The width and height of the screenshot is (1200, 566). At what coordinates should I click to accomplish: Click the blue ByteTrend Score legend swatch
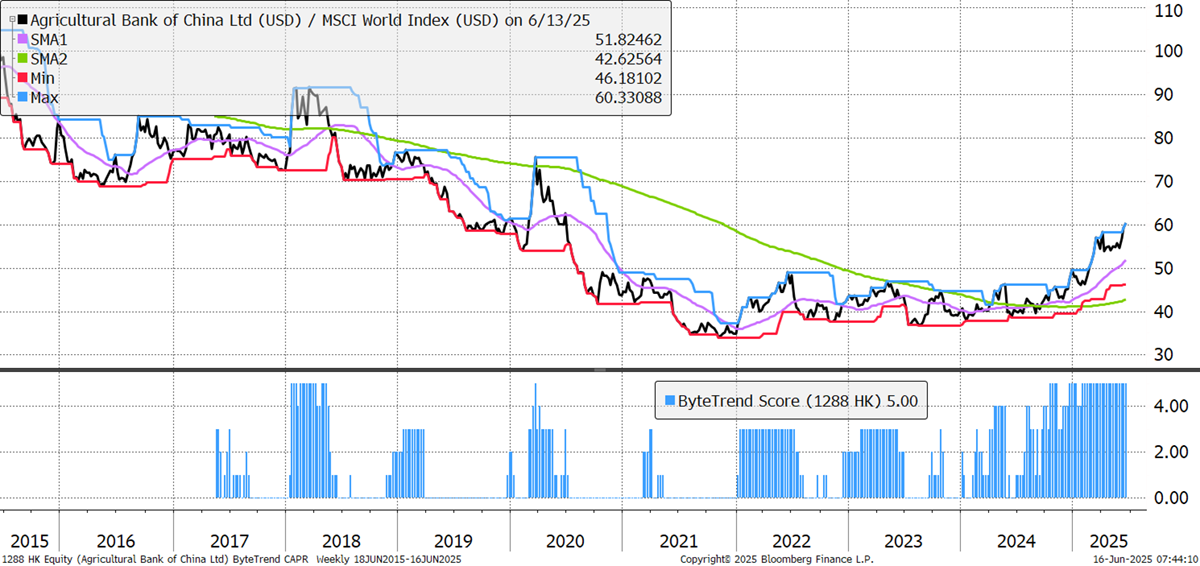coord(669,401)
